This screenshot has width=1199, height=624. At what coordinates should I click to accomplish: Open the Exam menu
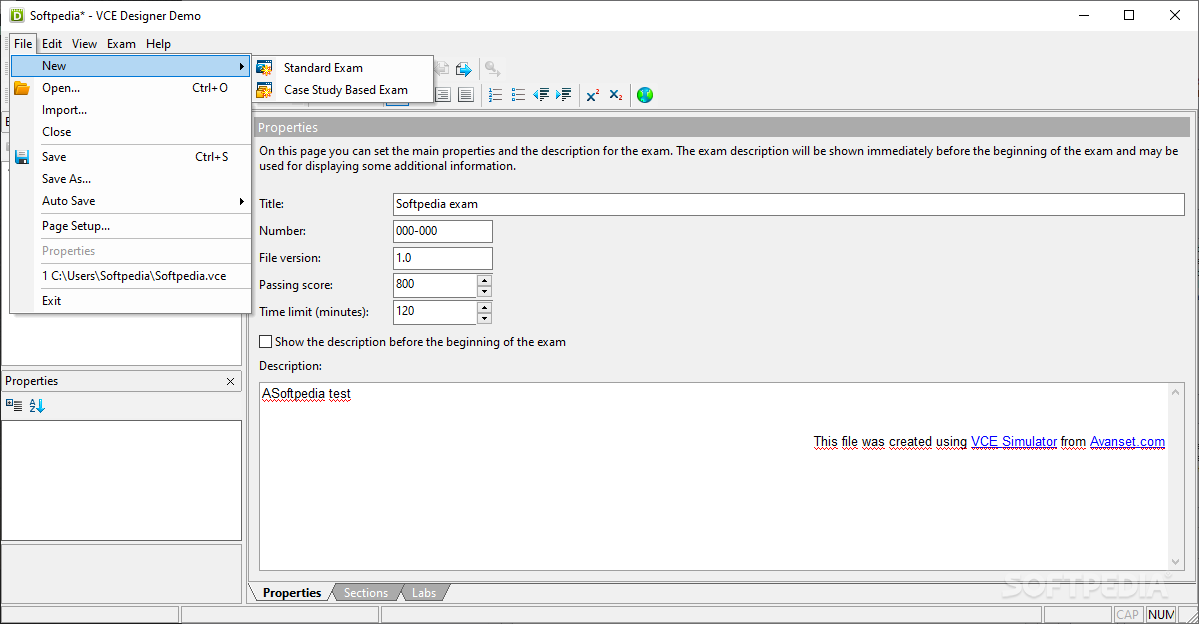click(121, 44)
